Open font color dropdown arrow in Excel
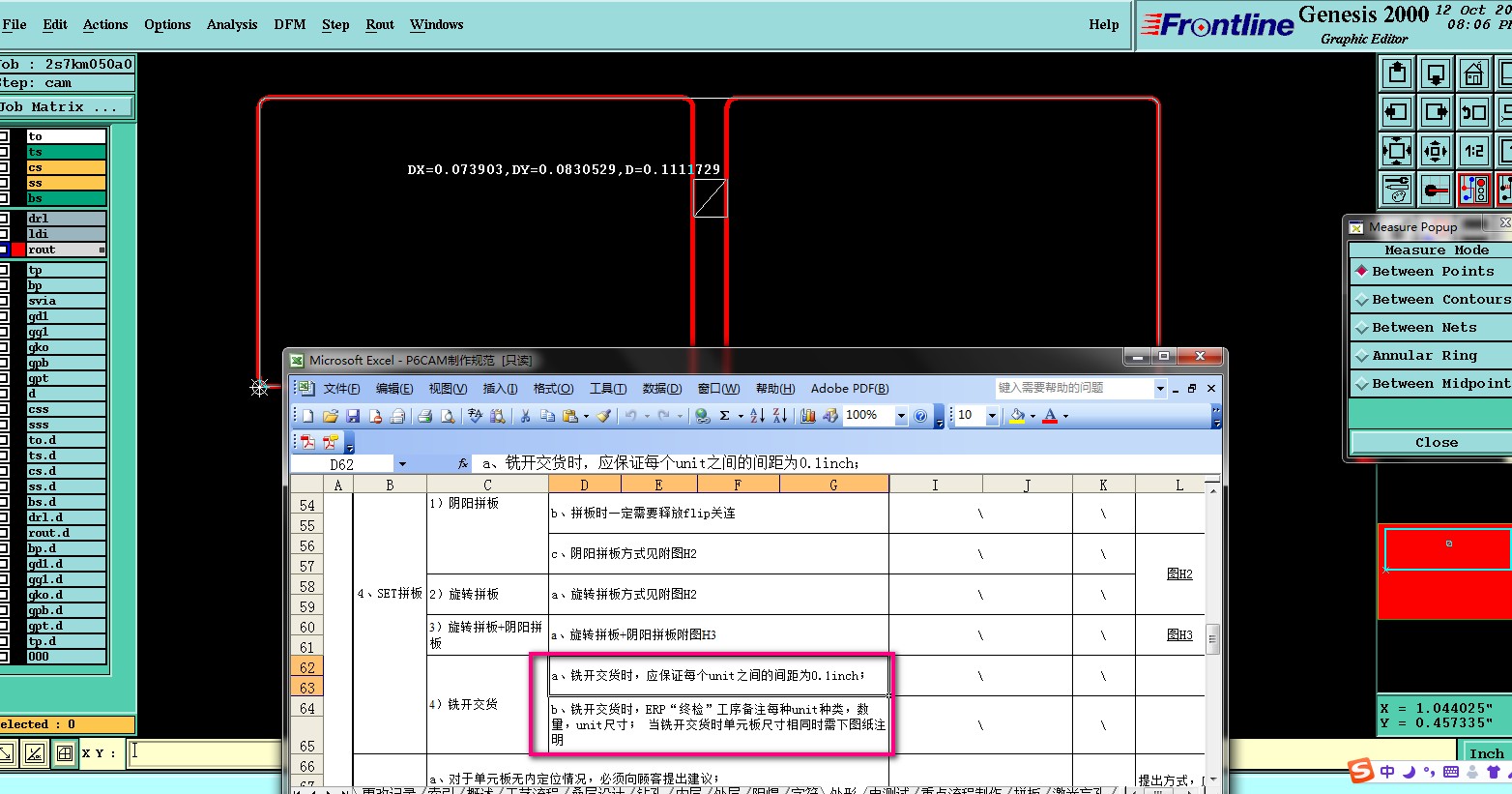The height and width of the screenshot is (794, 1512). click(1065, 416)
